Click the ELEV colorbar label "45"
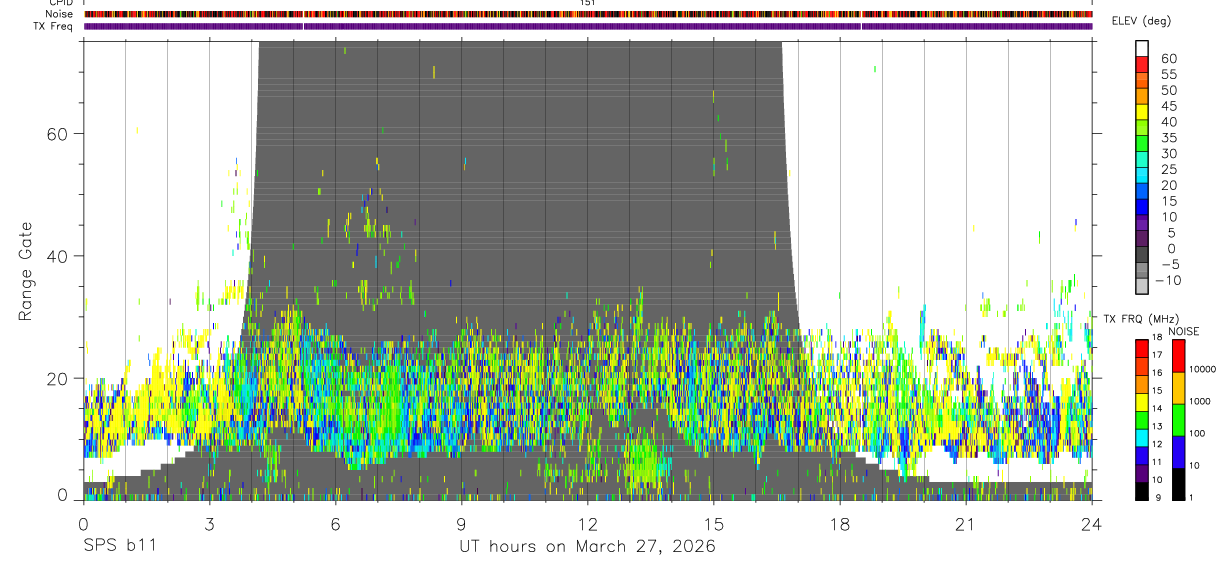1228x567 pixels. point(1168,106)
